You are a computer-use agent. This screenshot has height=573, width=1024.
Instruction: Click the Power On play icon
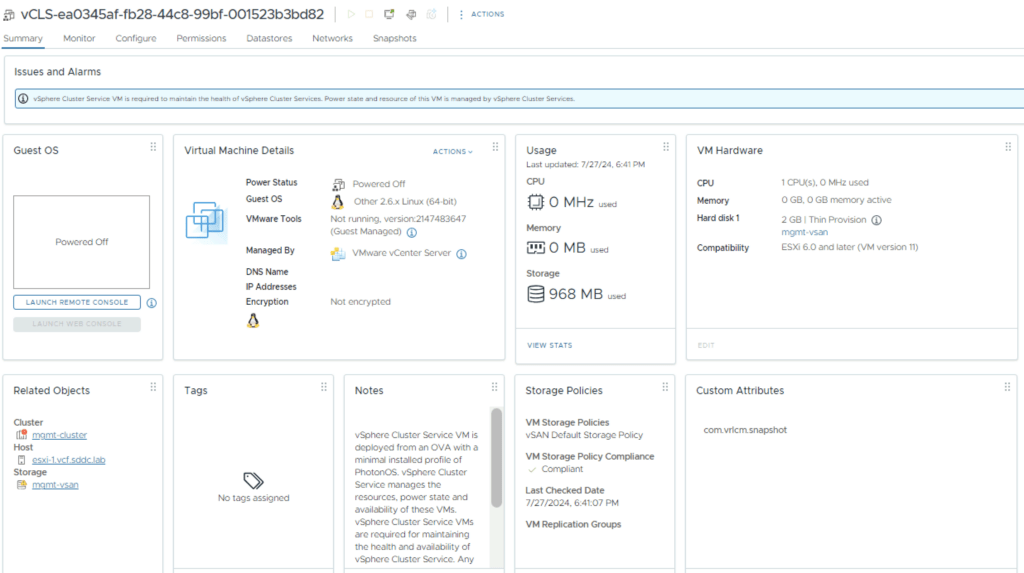351,14
